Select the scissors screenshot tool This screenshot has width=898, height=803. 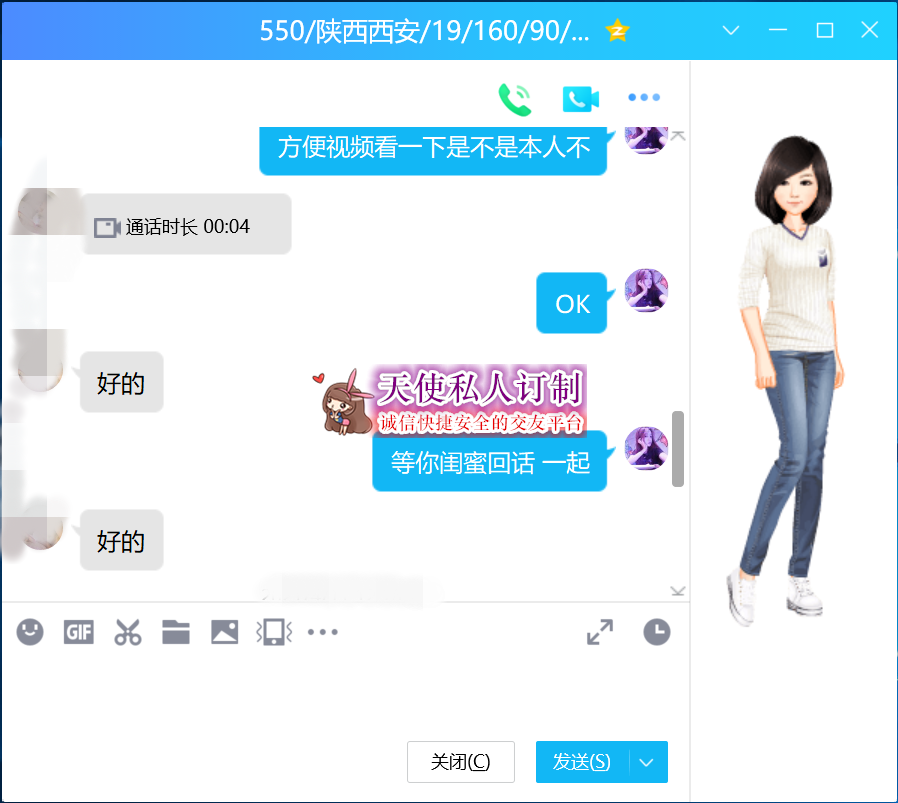point(127,632)
